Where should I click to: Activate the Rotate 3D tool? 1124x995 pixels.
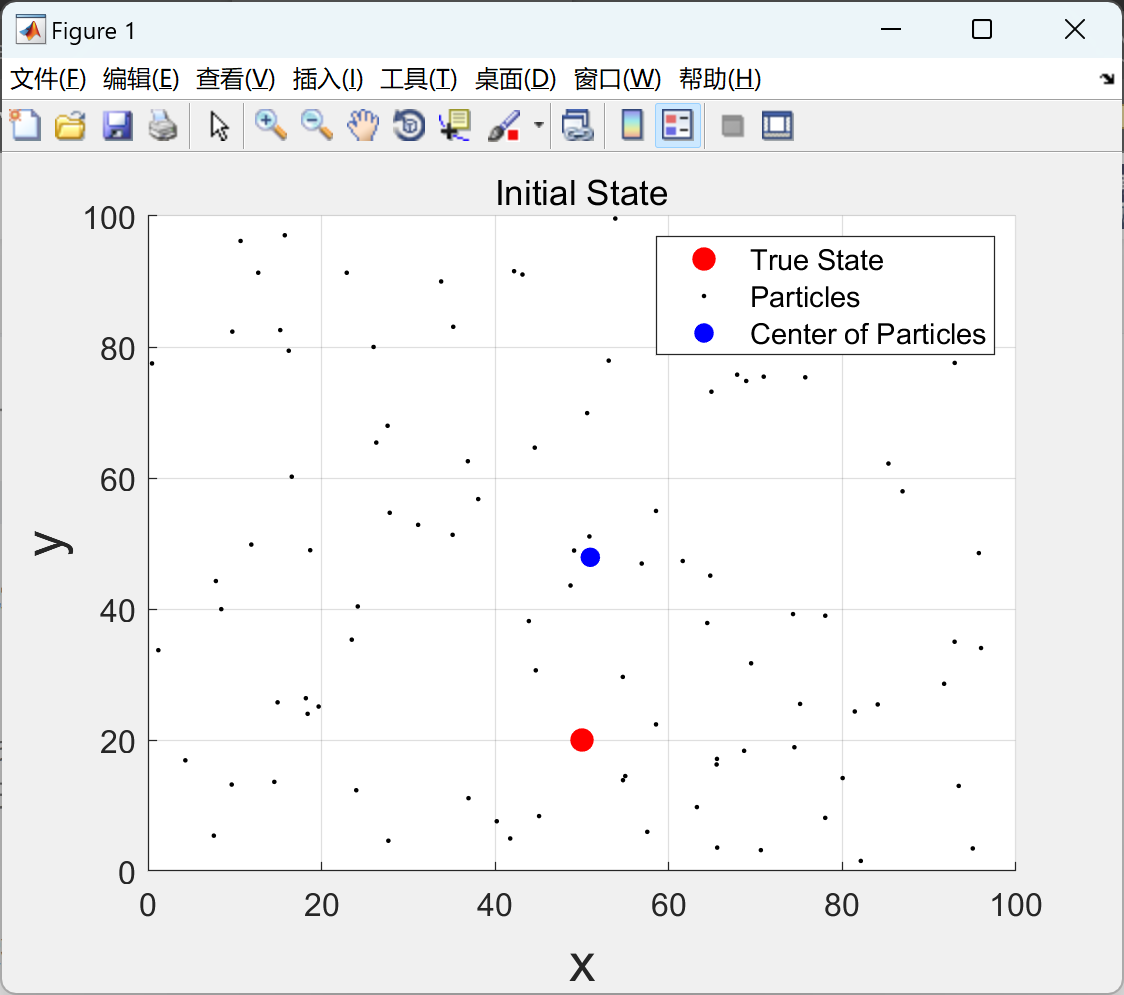tap(409, 125)
